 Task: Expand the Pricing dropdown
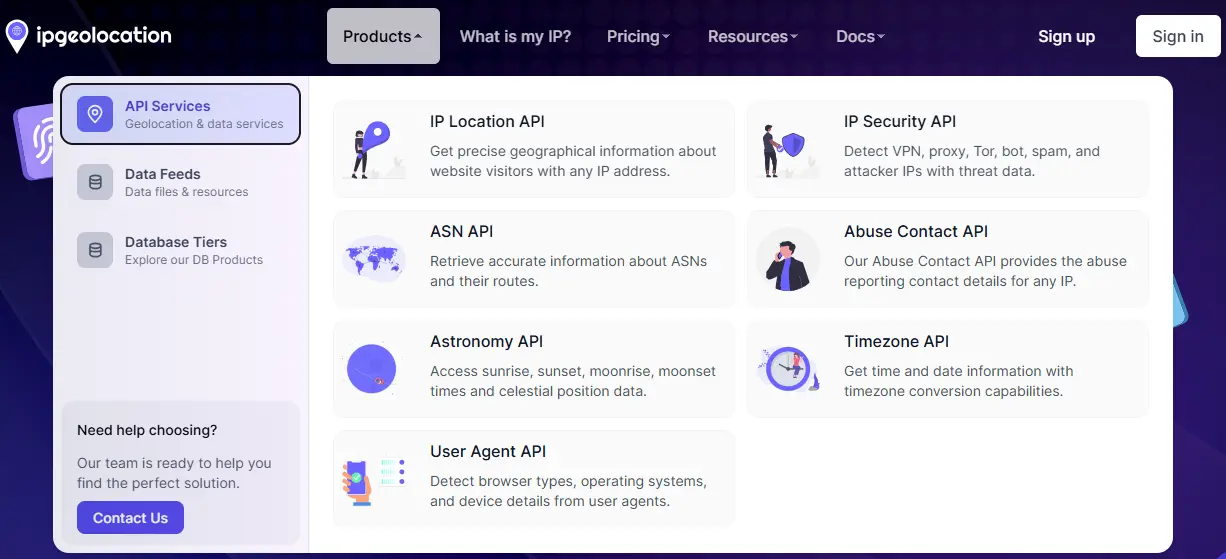(638, 36)
